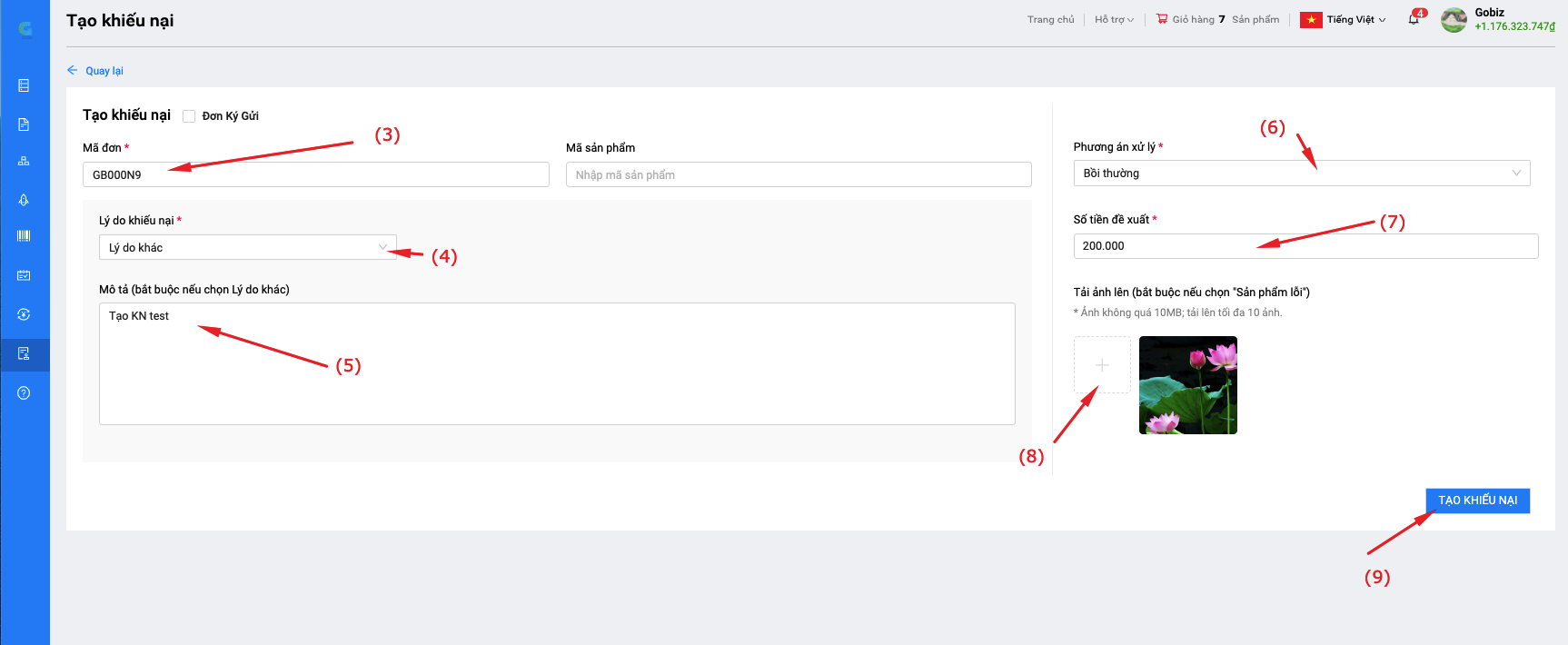
Task: Click the barcode icon in the sidebar
Action: click(x=24, y=236)
